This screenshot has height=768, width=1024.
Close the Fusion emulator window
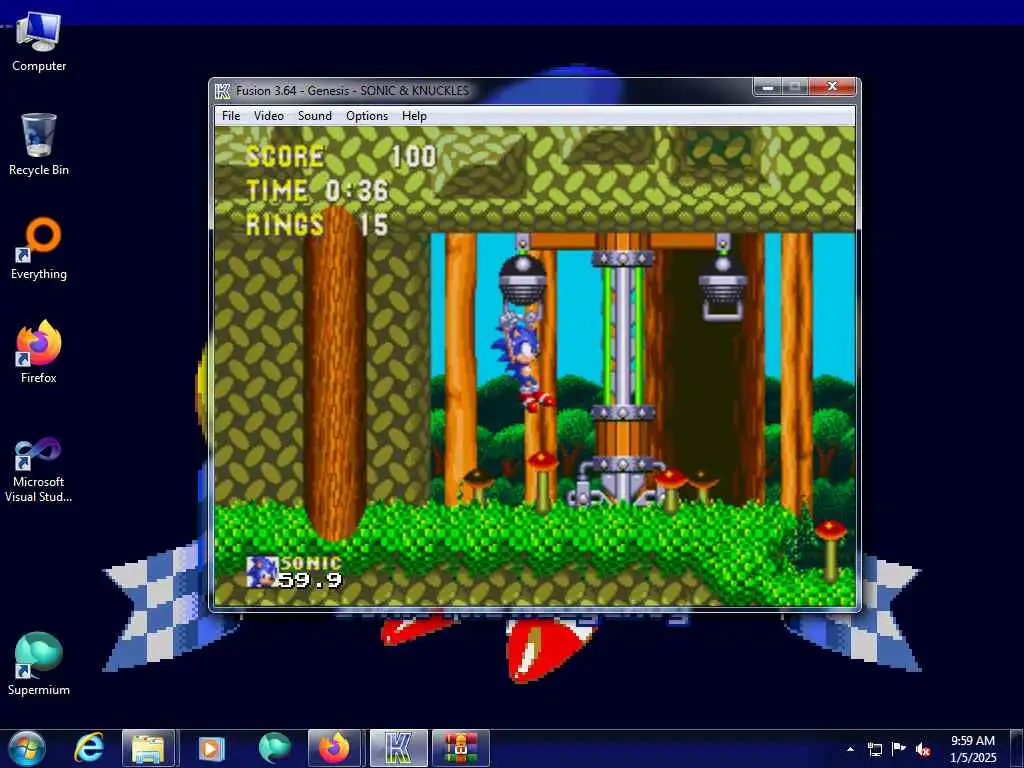(x=832, y=86)
